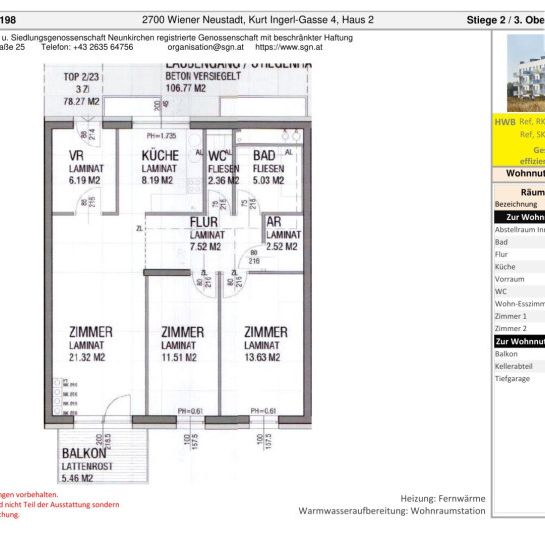545x545 pixels.
Task: Click the '11.51 M2' Zimmer area
Action: coord(179,357)
